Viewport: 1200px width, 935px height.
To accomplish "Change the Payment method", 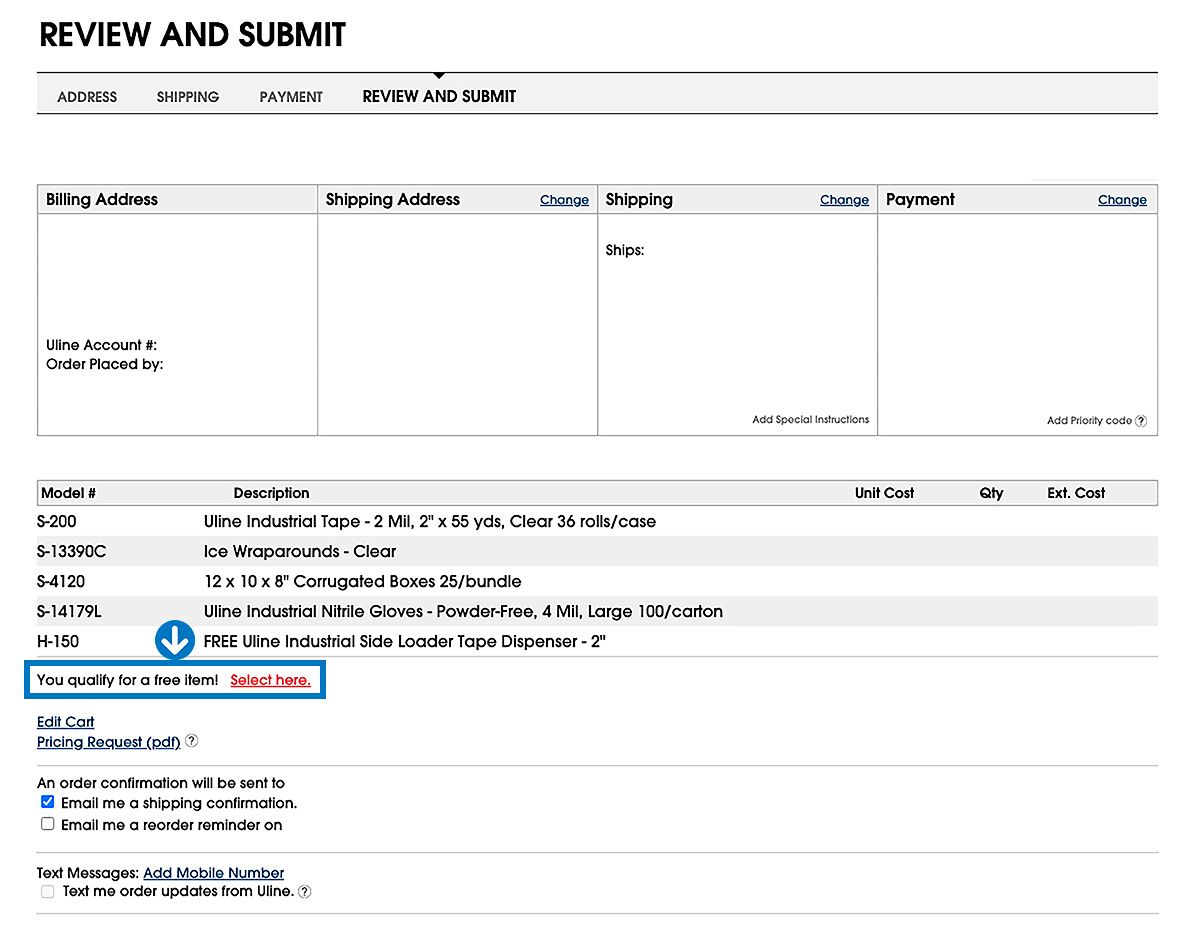I will click(1122, 200).
